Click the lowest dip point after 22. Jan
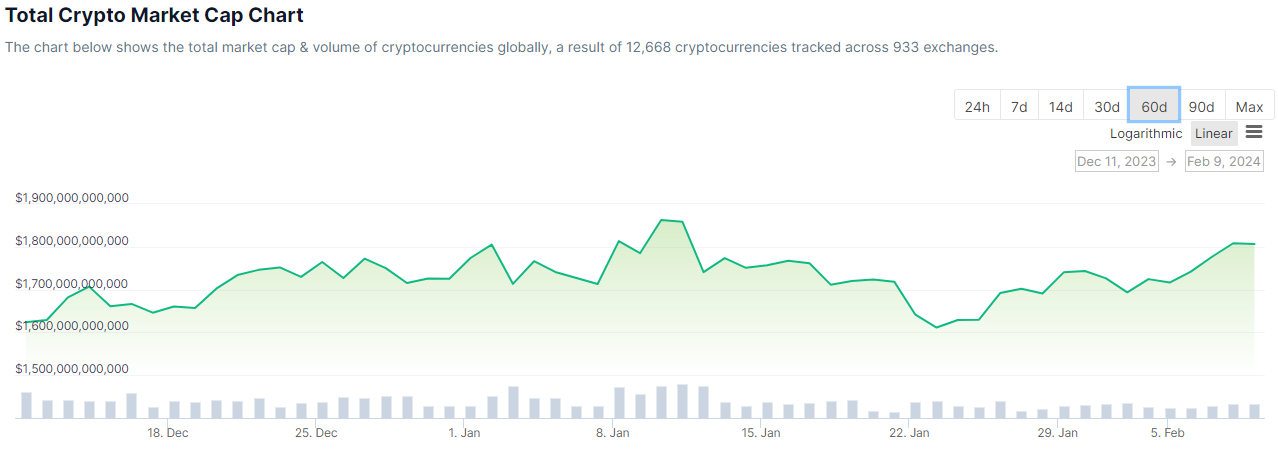 937,327
